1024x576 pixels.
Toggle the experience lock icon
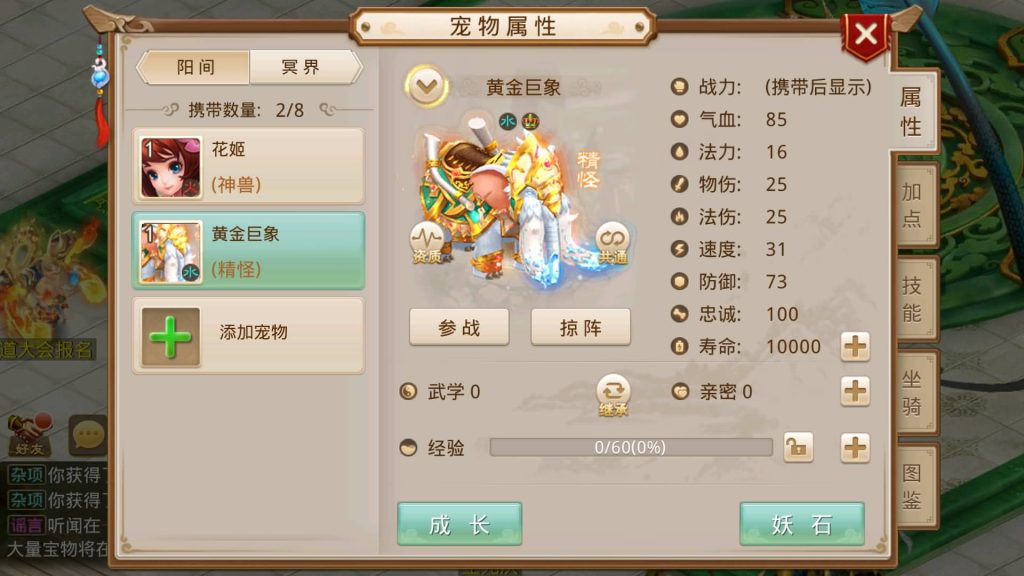point(798,448)
